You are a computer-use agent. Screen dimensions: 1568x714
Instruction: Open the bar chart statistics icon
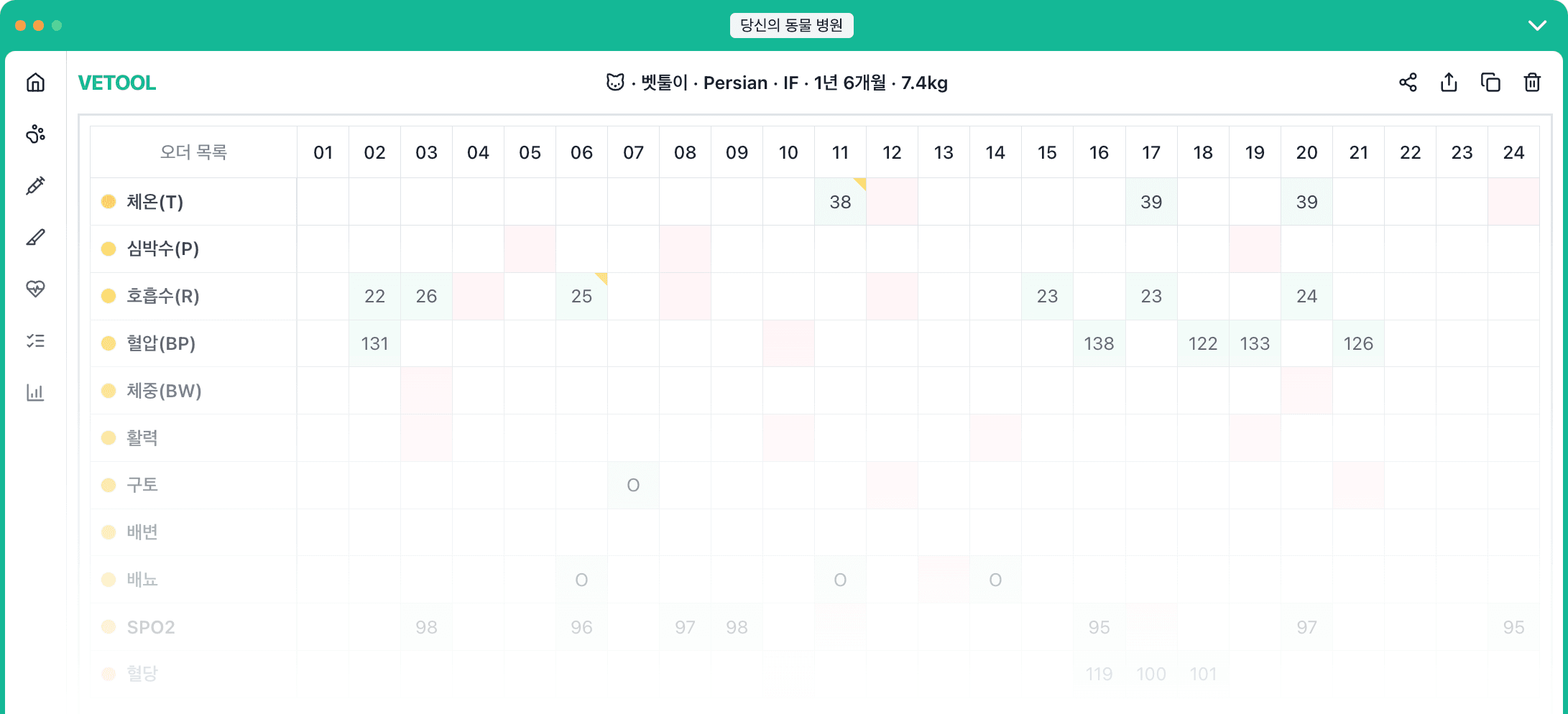point(34,393)
